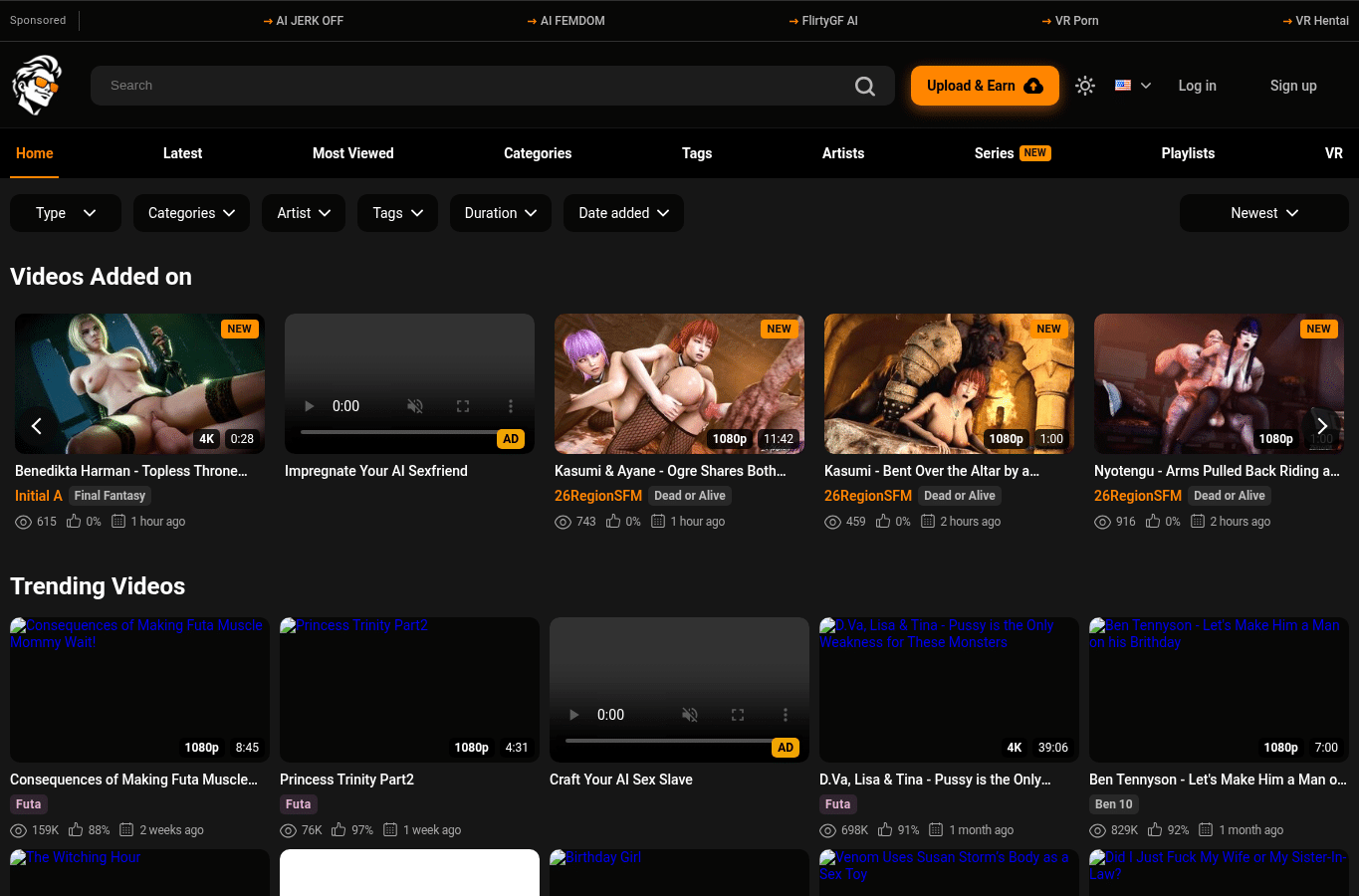Open the FlirtyGF AI sponsored link
Image resolution: width=1359 pixels, height=896 pixels.
click(823, 21)
